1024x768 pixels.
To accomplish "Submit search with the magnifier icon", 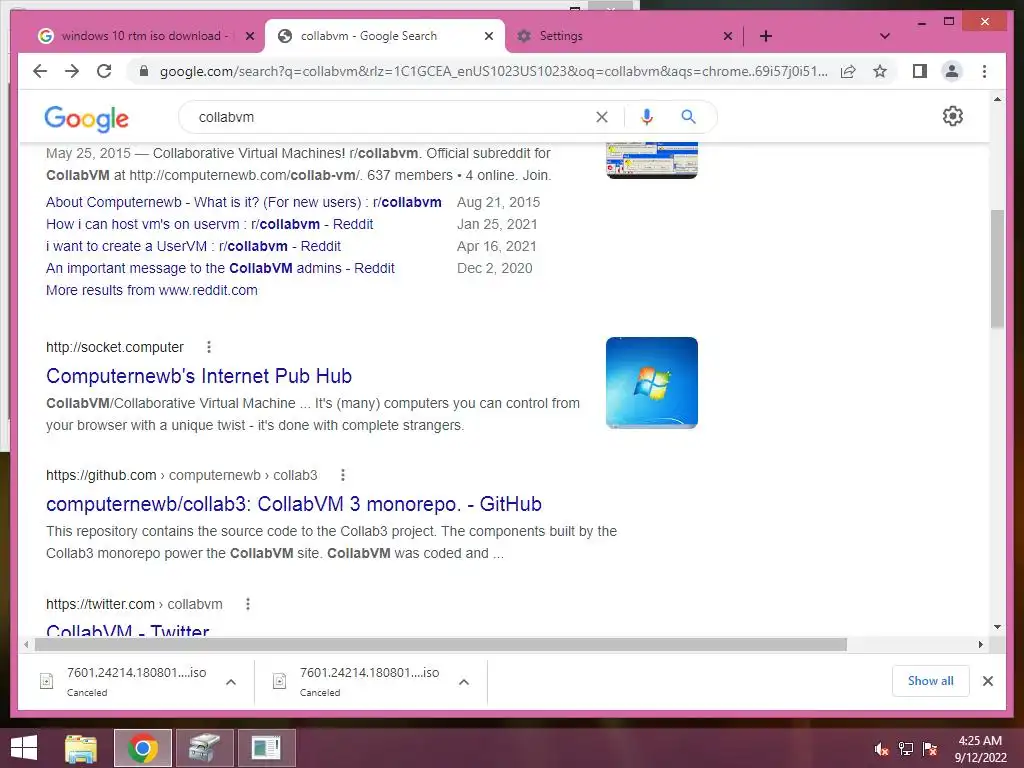I will (688, 117).
